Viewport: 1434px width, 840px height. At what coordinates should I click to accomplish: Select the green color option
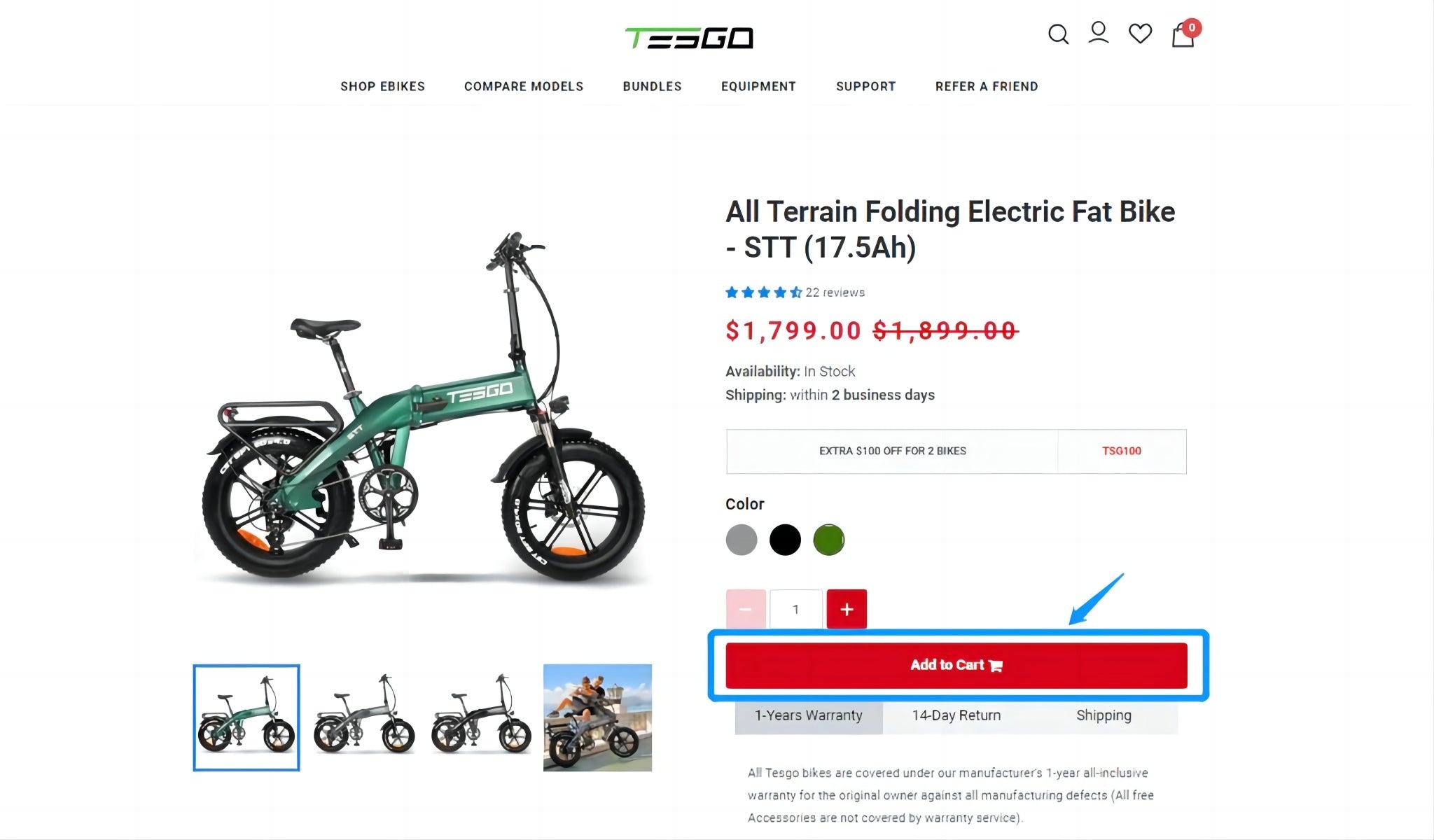[829, 540]
